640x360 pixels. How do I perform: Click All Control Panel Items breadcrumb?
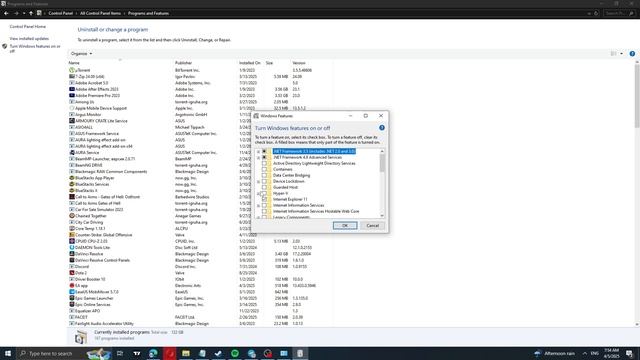tap(100, 13)
